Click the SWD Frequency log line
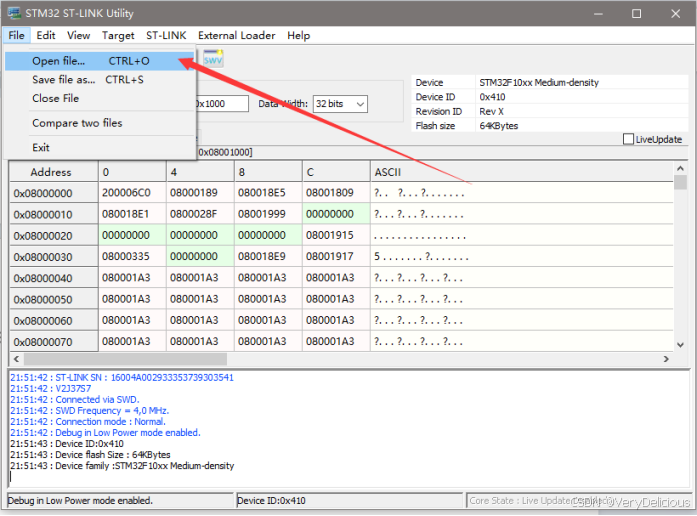This screenshot has width=697, height=516. click(x=89, y=411)
